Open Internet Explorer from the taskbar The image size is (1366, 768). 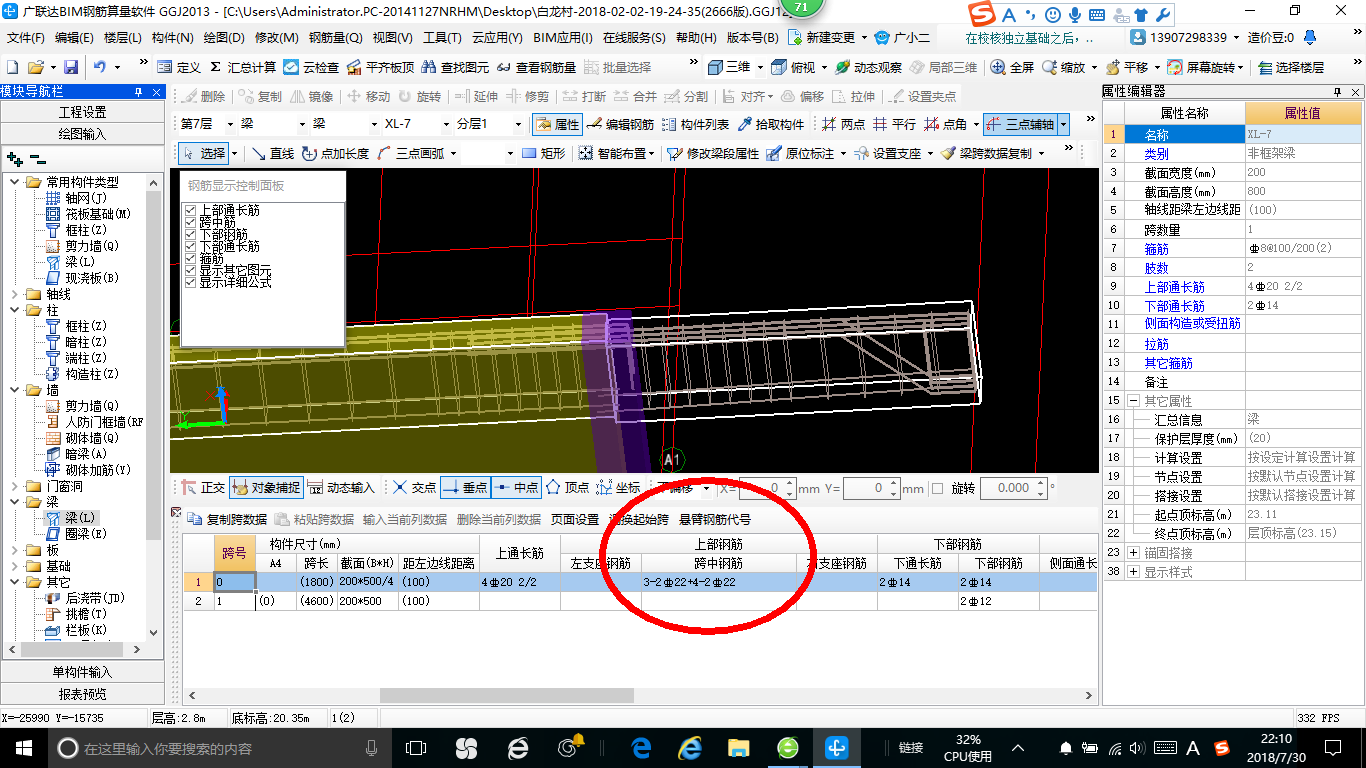tap(689, 747)
